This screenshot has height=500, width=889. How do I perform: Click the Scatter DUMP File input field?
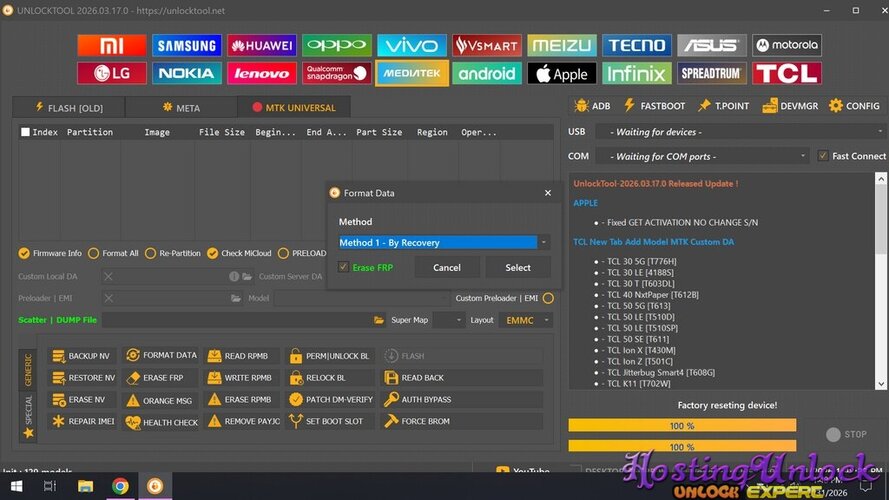click(x=236, y=320)
